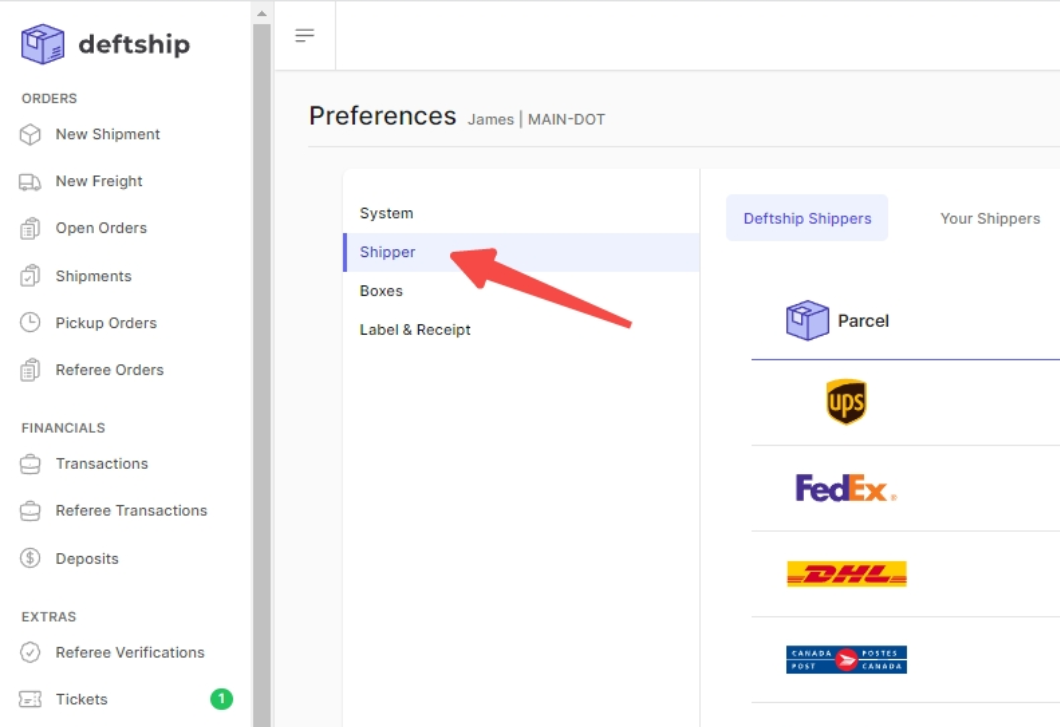Click the New Shipment box icon
Viewport: 1060px width, 727px height.
pos(30,135)
